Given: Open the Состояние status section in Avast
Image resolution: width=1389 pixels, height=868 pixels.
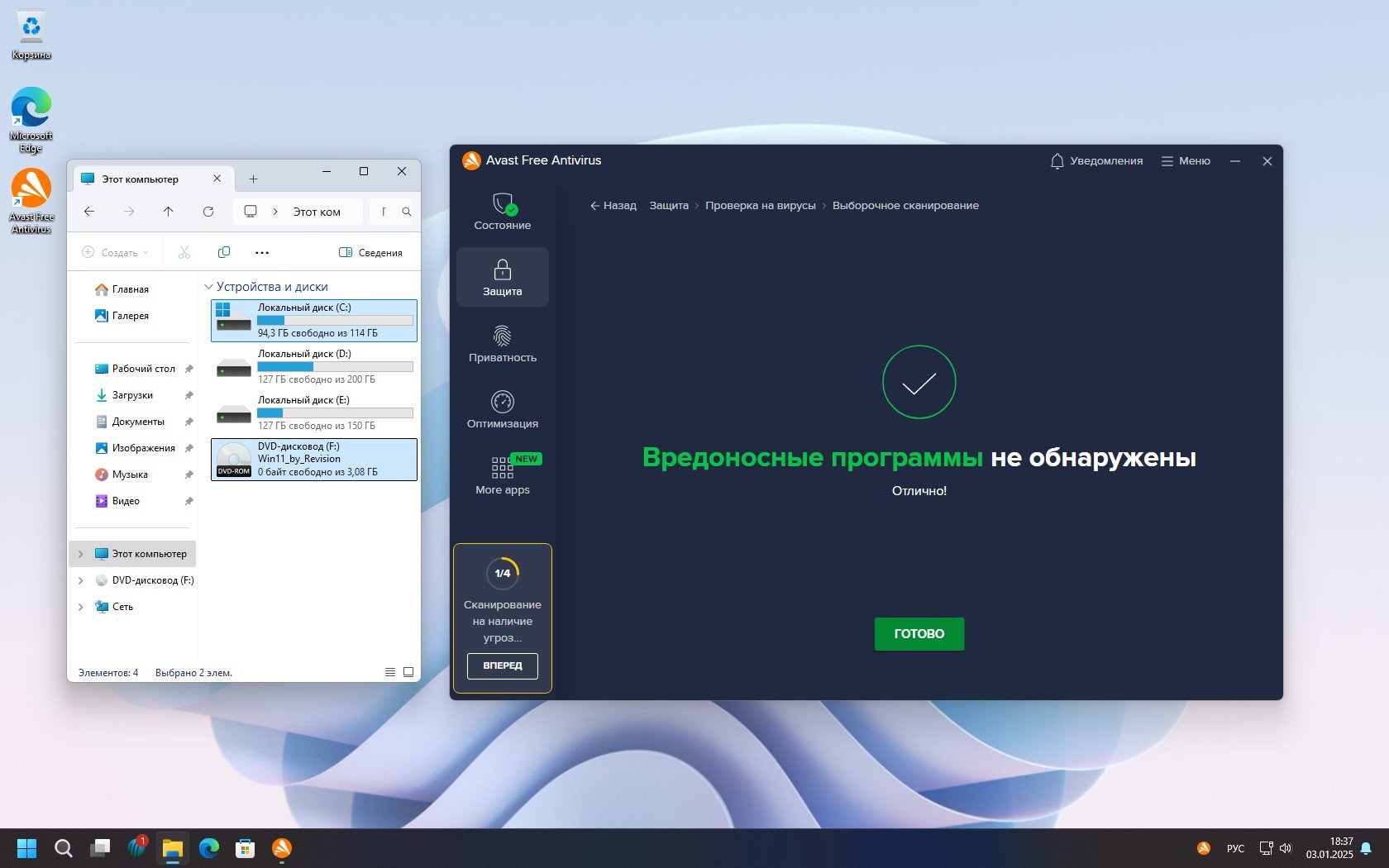Looking at the screenshot, I should pos(502,212).
